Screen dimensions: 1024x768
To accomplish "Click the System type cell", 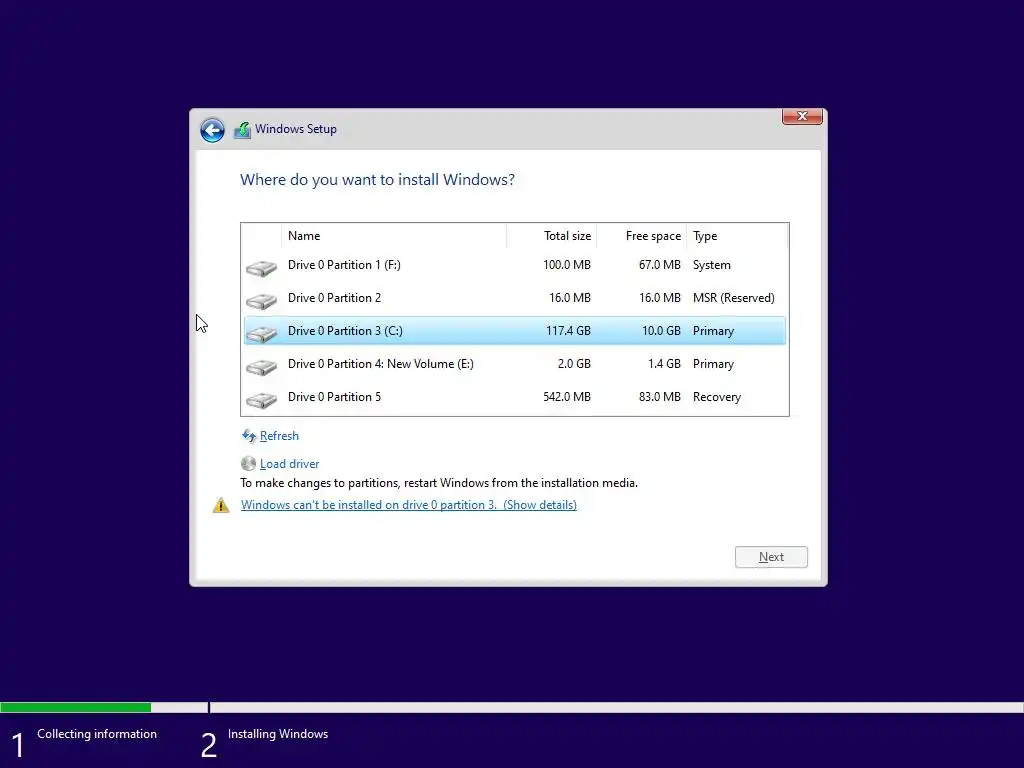I will 712,264.
